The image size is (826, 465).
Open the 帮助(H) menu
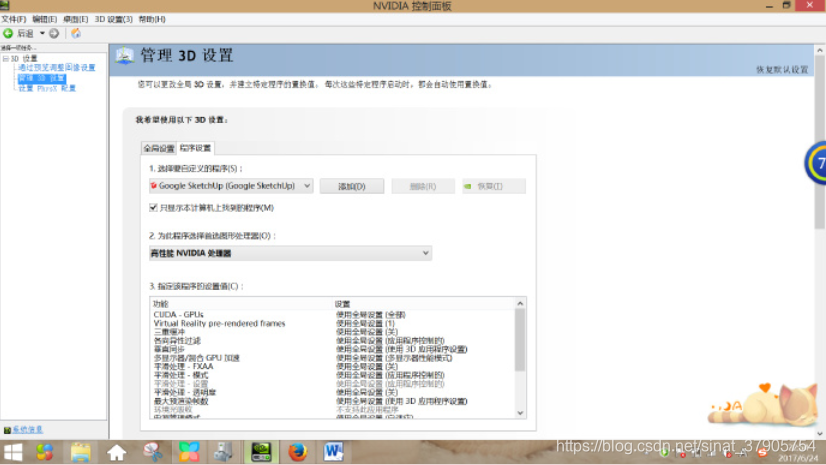[152, 19]
